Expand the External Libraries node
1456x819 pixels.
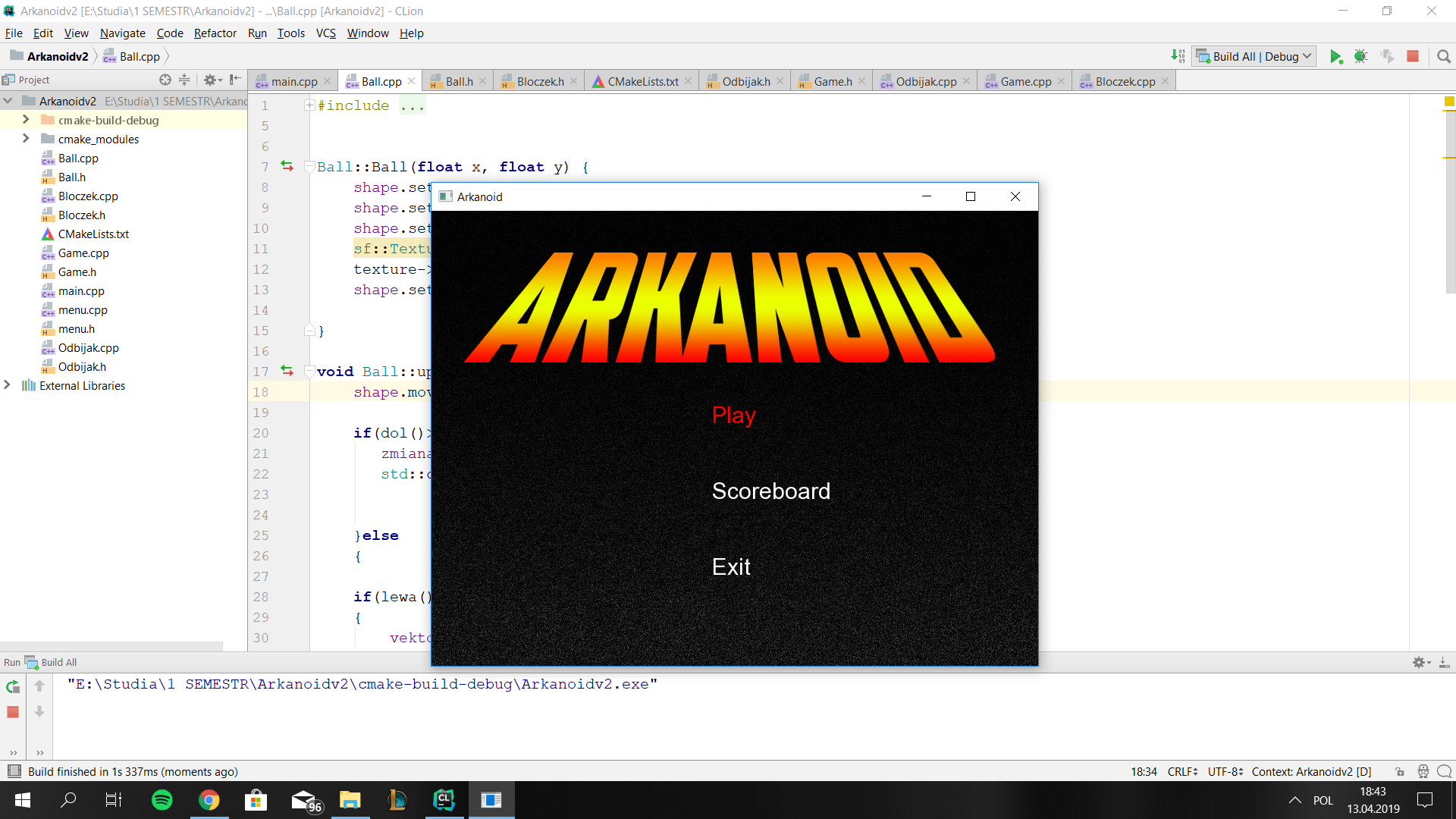coord(8,385)
